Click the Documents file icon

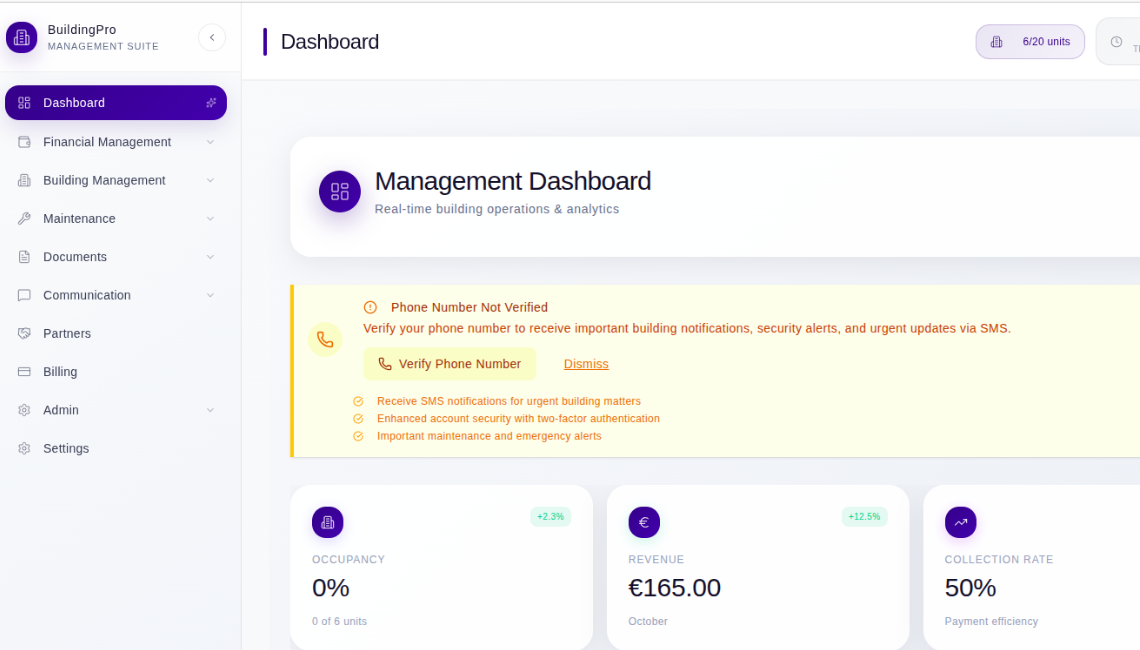coord(23,256)
